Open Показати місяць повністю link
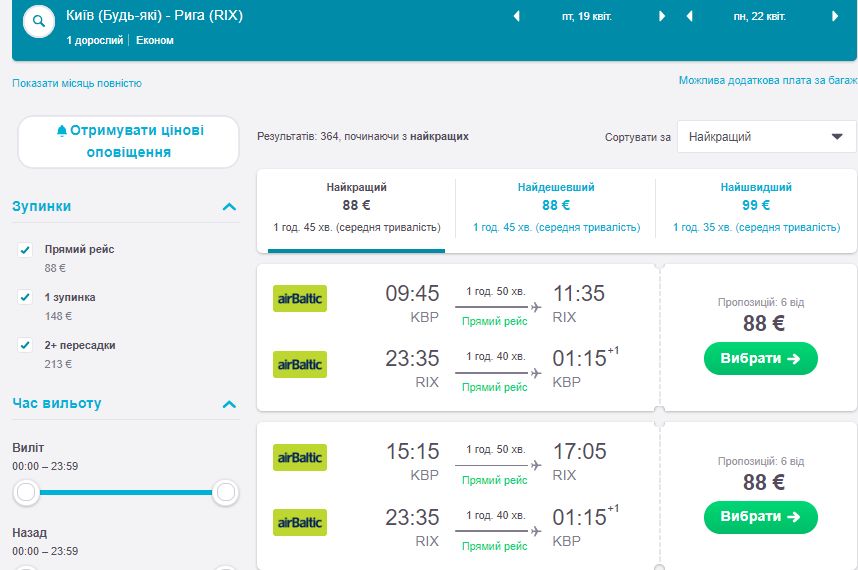The width and height of the screenshot is (858, 570). (x=77, y=83)
